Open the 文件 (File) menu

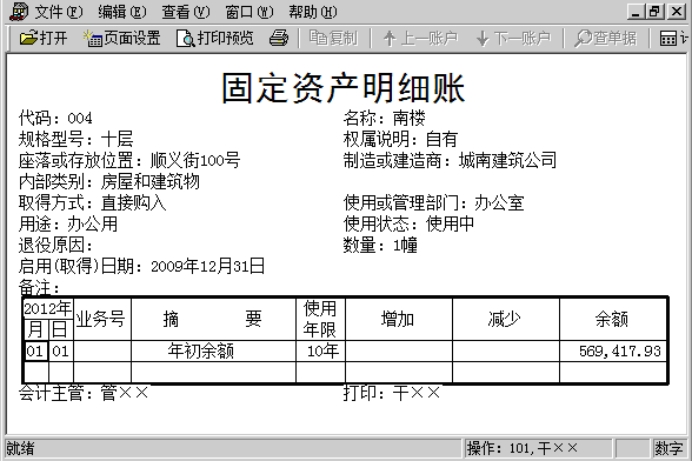pyautogui.click(x=61, y=11)
